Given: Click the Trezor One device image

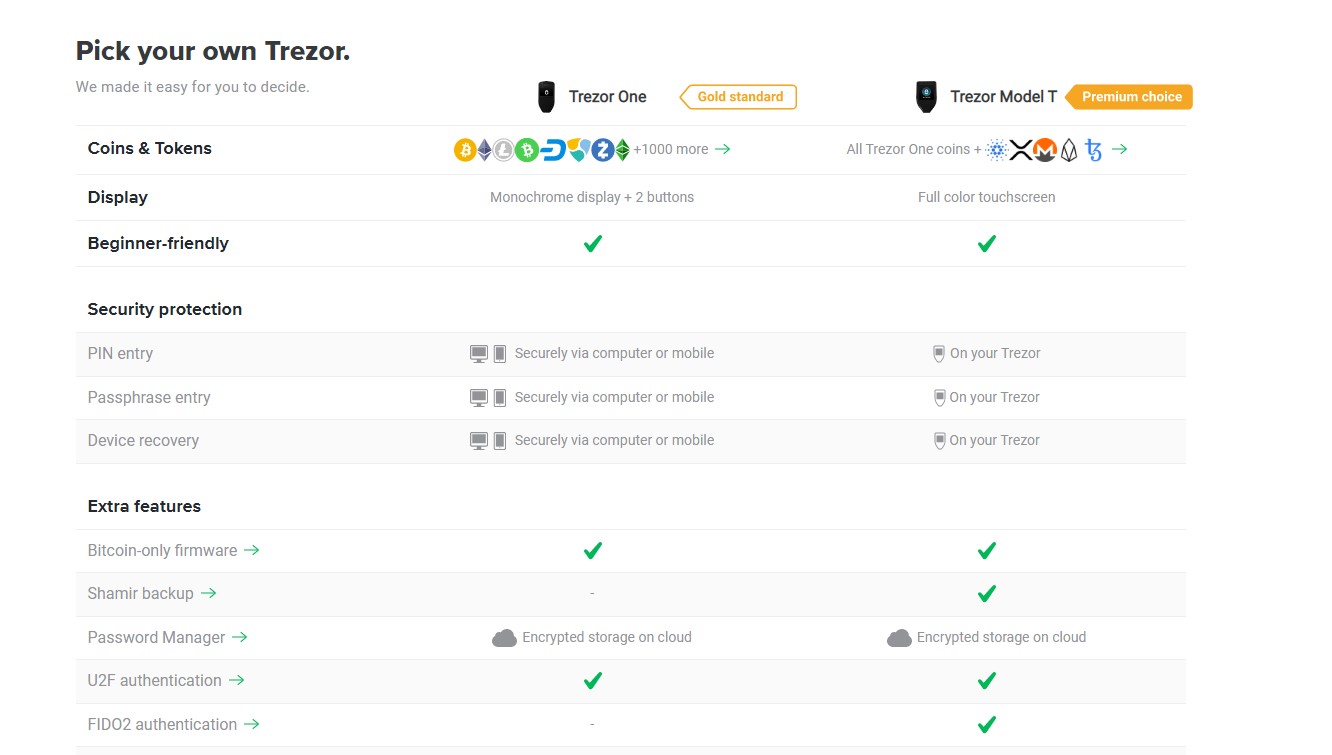Looking at the screenshot, I should coord(546,97).
